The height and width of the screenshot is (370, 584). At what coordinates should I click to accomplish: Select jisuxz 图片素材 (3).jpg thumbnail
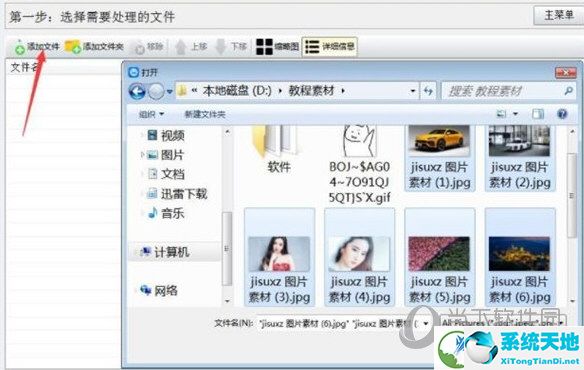279,257
